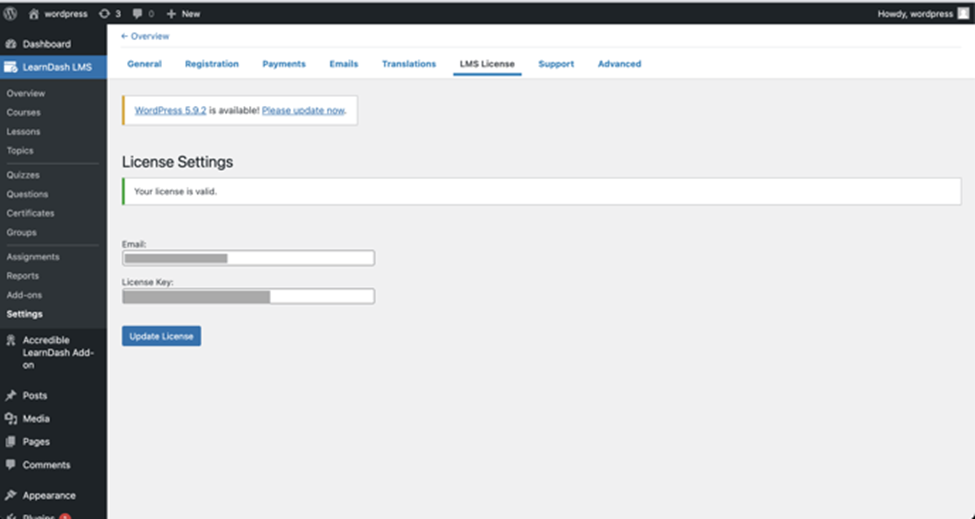Screen dimensions: 975x519
Task: Open the Pages menu label
Action: 36,441
